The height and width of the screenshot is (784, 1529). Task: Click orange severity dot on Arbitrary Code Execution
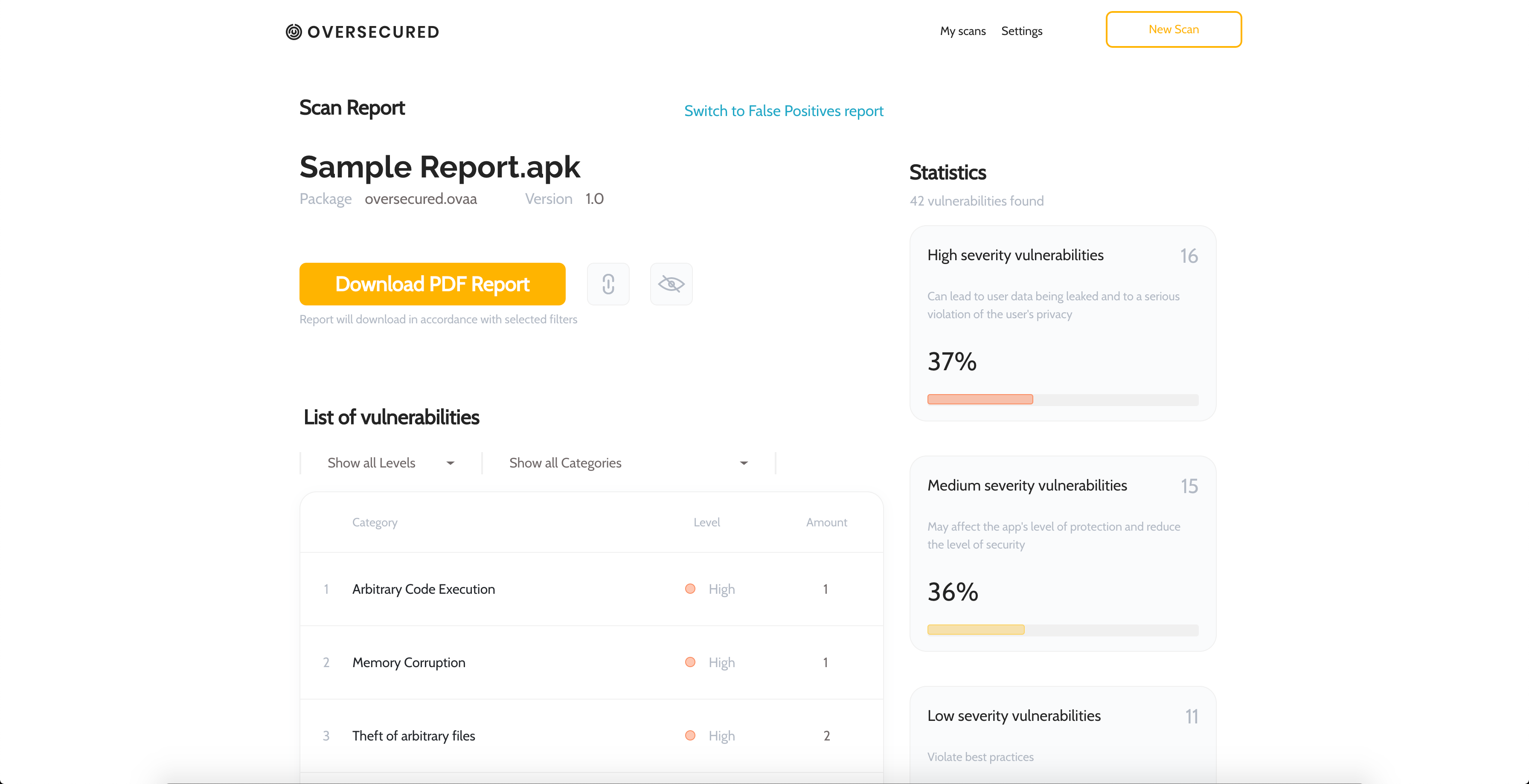pos(690,589)
